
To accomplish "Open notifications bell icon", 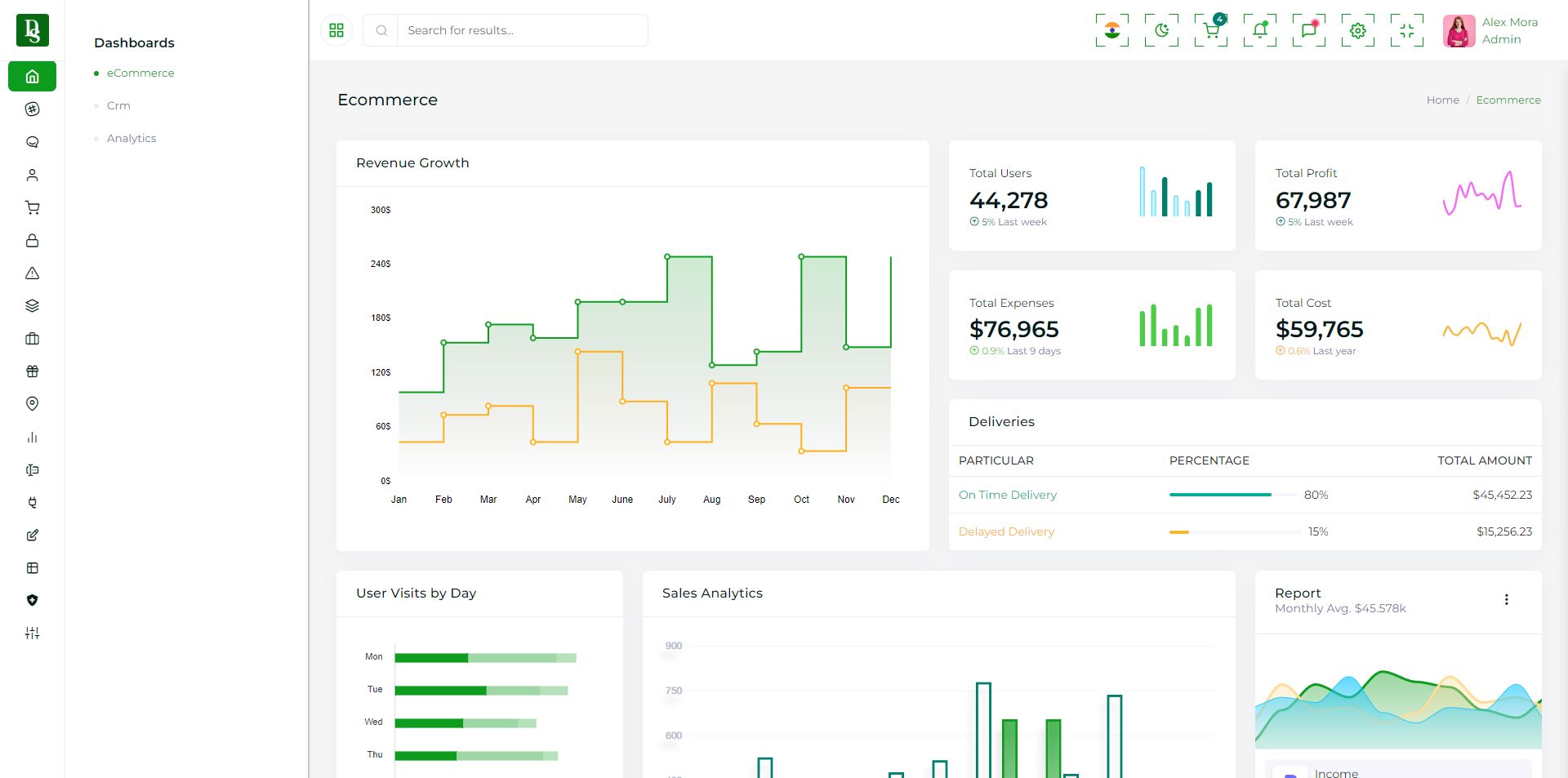I will pos(1259,31).
